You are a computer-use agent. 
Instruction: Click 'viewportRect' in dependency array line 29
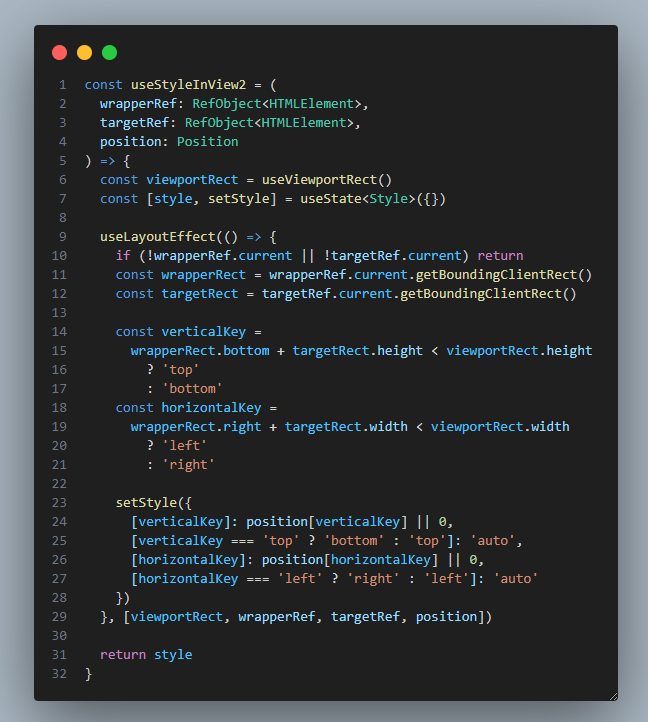pos(177,617)
